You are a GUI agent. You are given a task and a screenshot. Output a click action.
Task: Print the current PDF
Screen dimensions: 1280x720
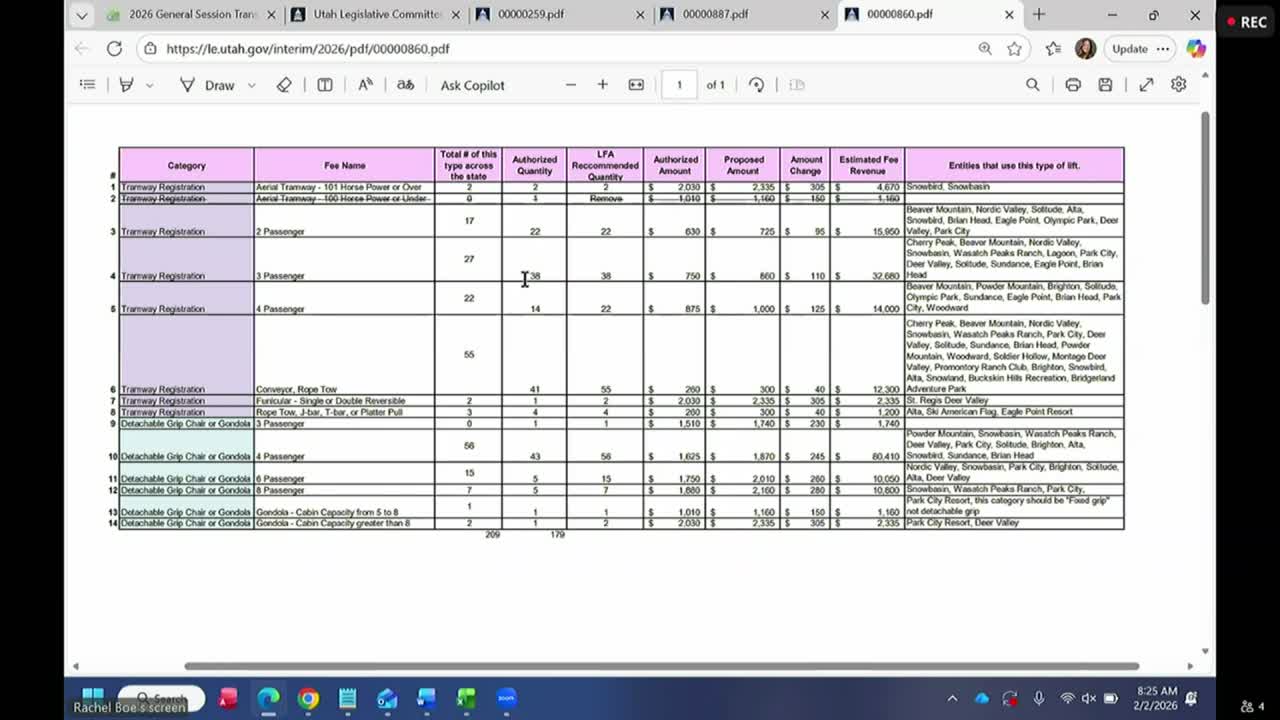[1072, 85]
